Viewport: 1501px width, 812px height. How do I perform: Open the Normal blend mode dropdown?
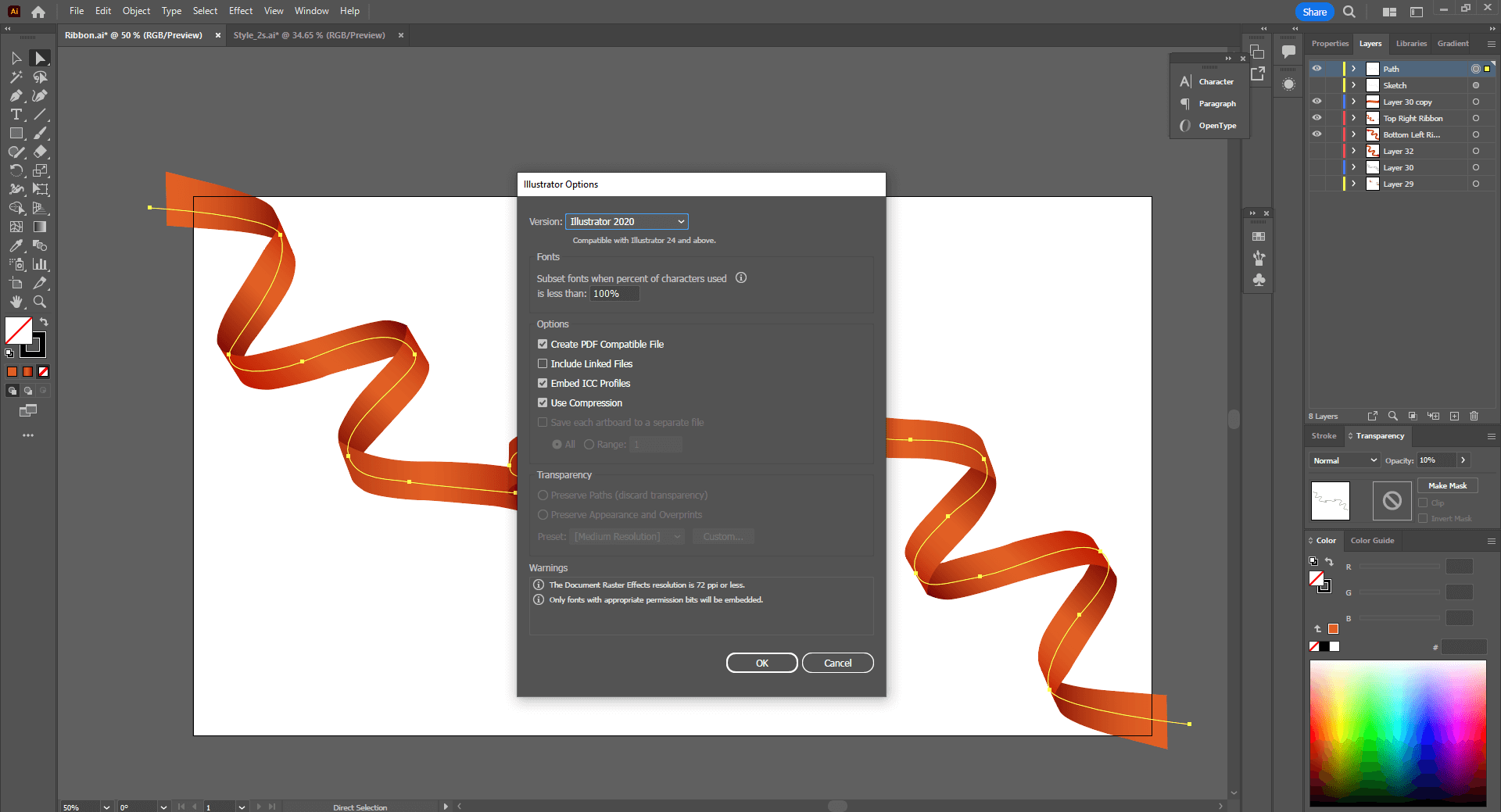click(x=1343, y=460)
